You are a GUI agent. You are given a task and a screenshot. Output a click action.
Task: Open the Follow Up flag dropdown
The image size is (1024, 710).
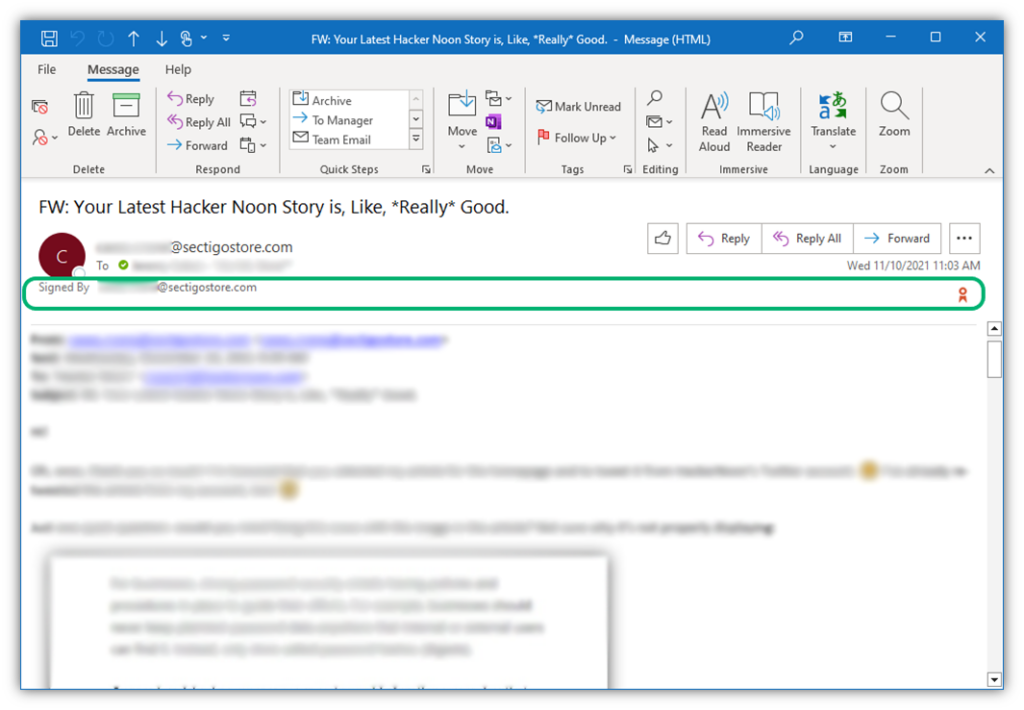tap(577, 137)
